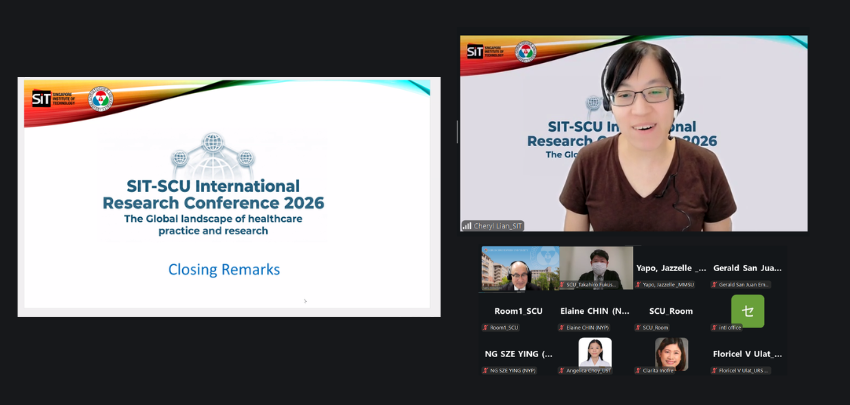Click signal strength icon next to Cheryl Lian_SIT
This screenshot has height=405, width=850.
466,226
